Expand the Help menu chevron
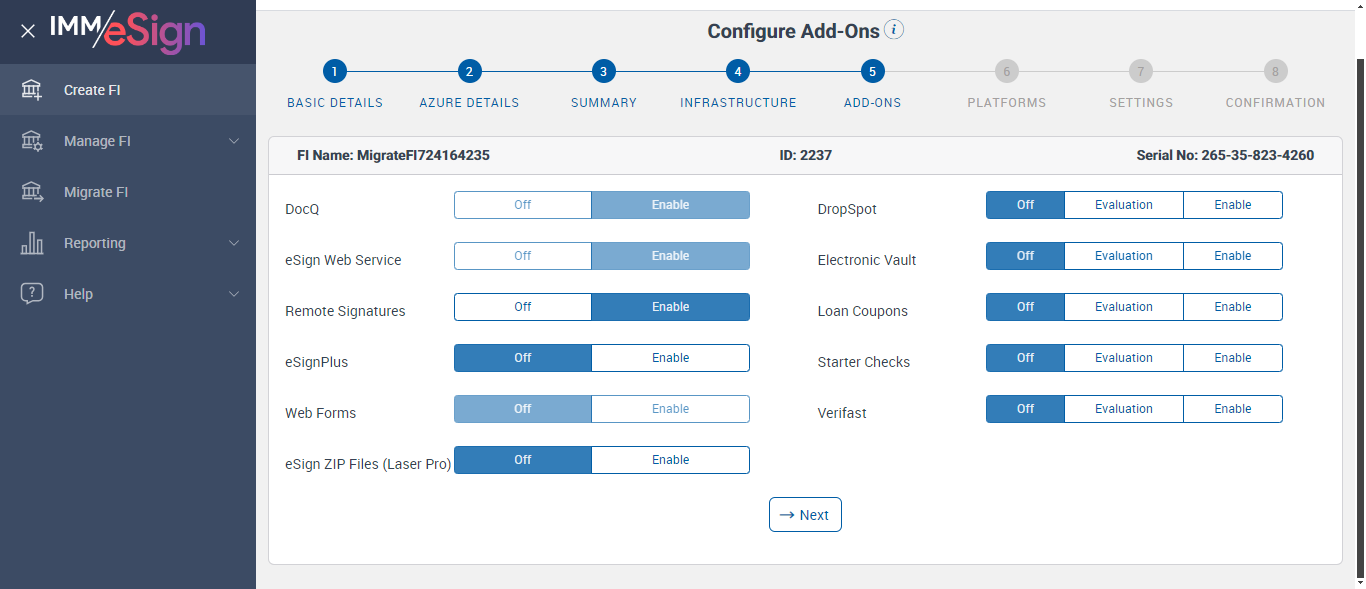 pyautogui.click(x=234, y=294)
